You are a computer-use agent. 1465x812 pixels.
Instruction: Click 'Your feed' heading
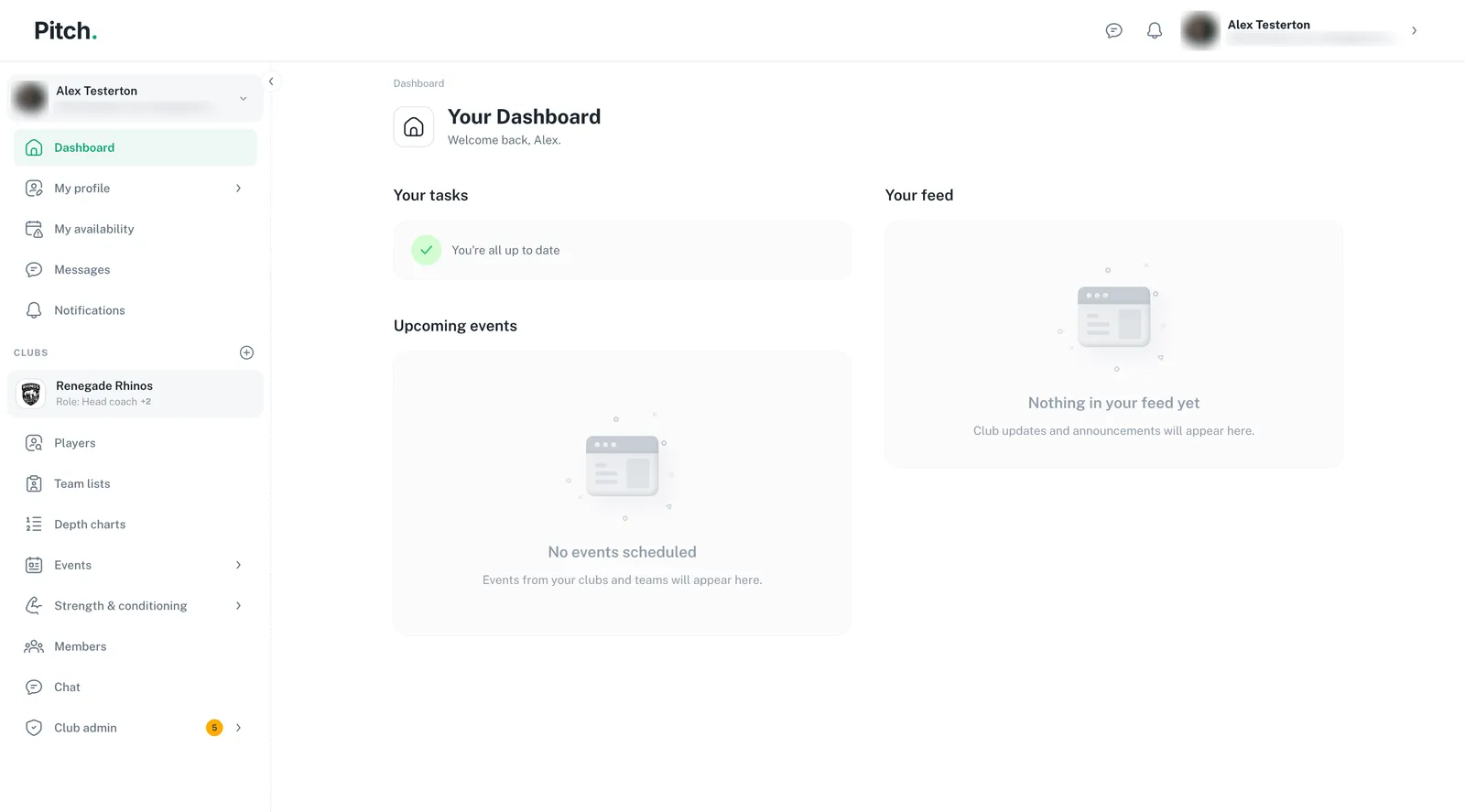(x=919, y=195)
